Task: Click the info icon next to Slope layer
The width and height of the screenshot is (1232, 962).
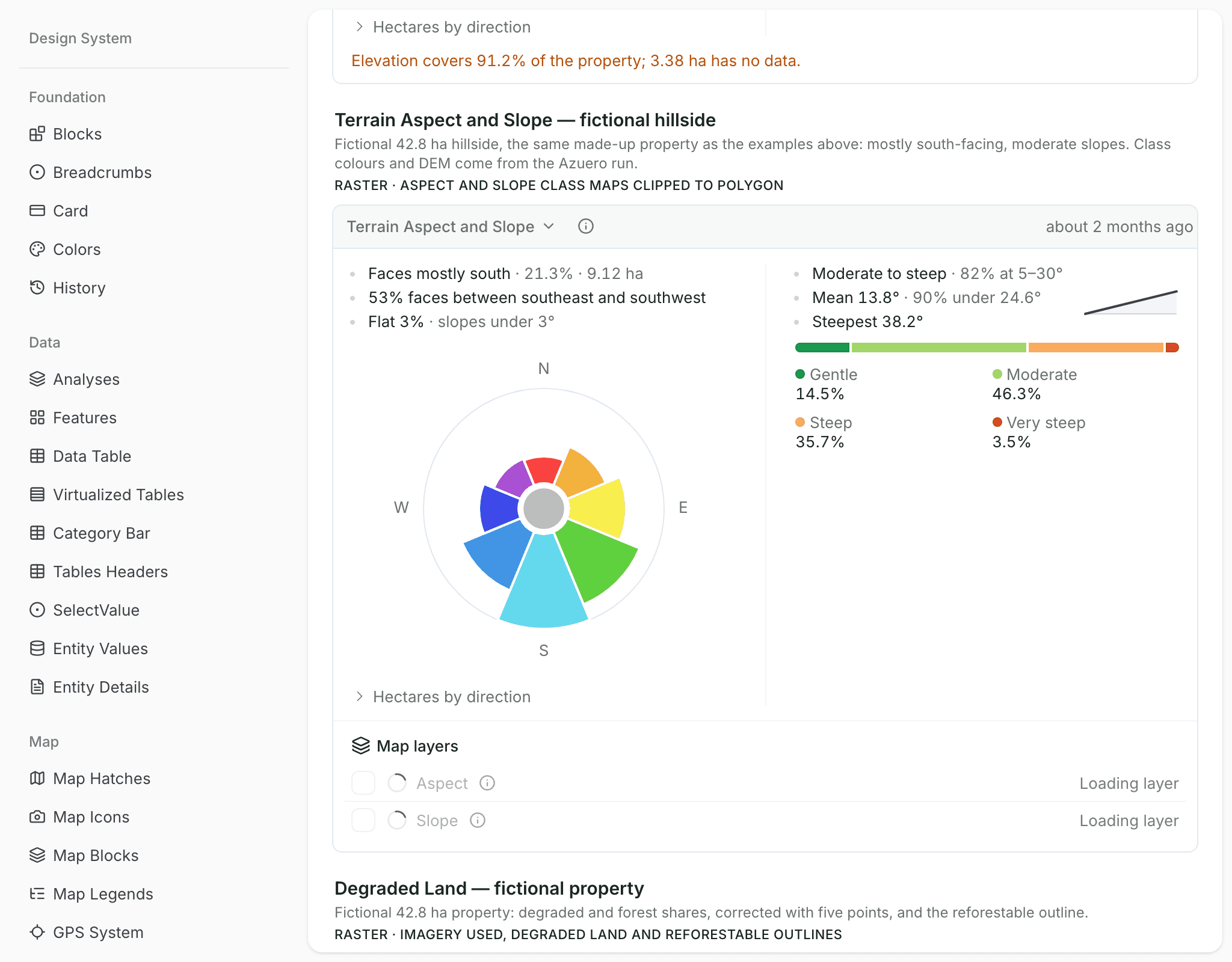Action: (478, 820)
